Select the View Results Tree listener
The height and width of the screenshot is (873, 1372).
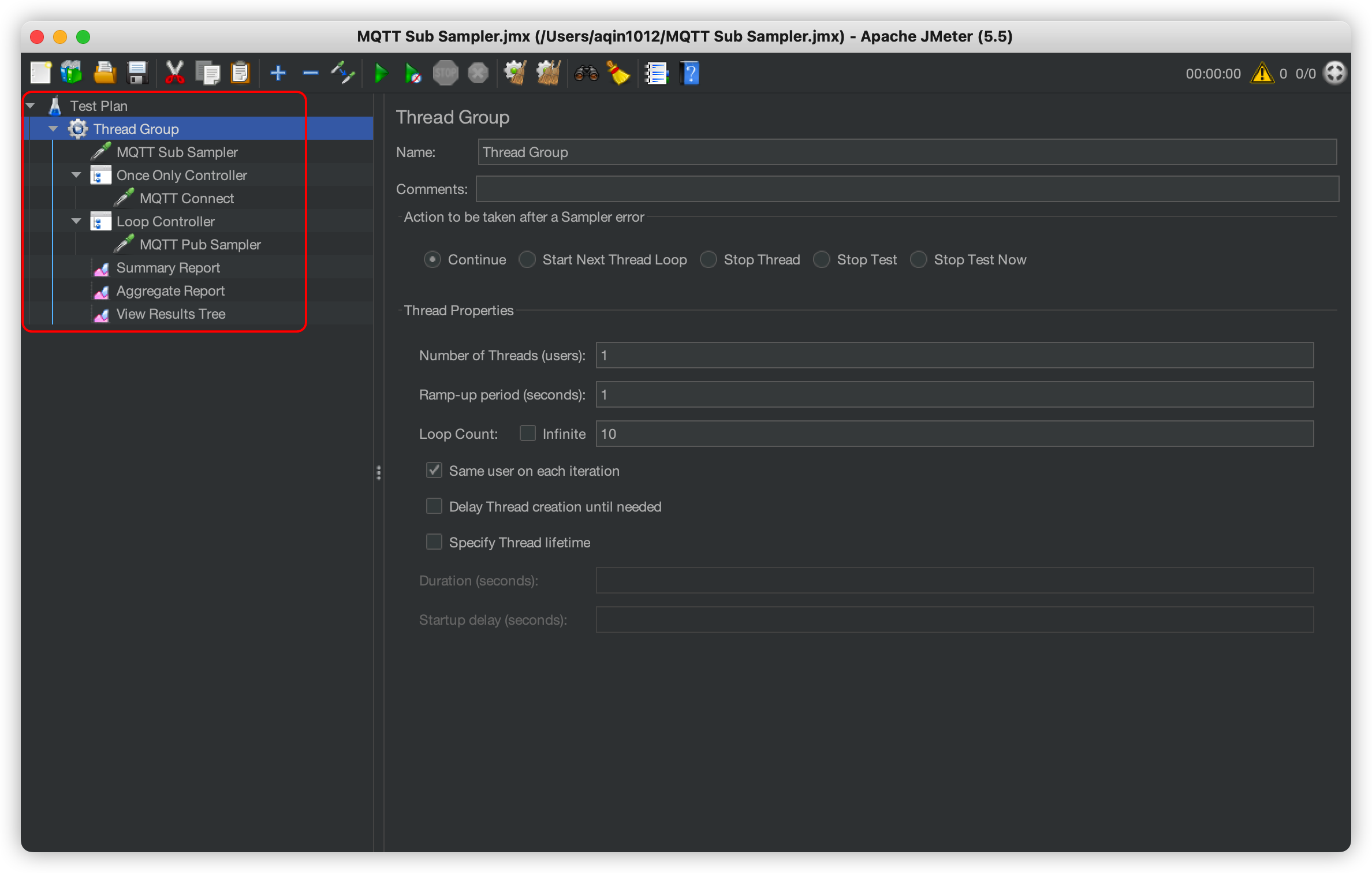tap(171, 314)
